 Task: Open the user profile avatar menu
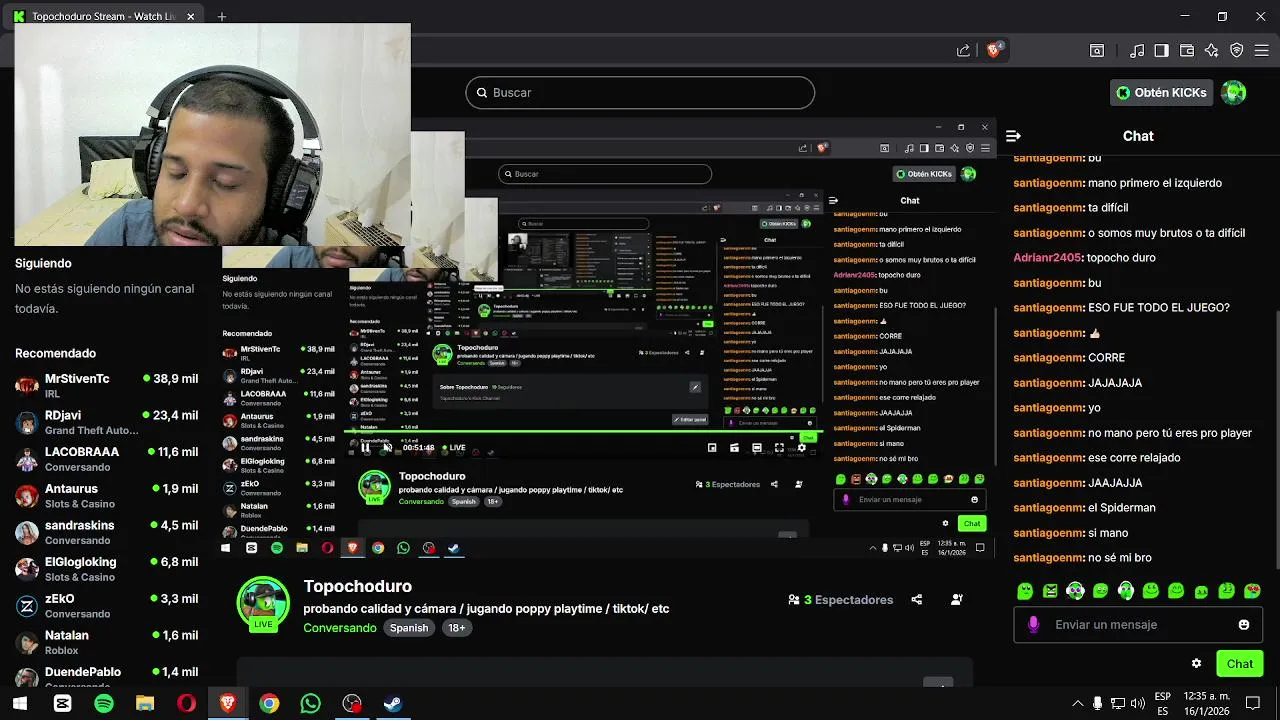point(1234,92)
